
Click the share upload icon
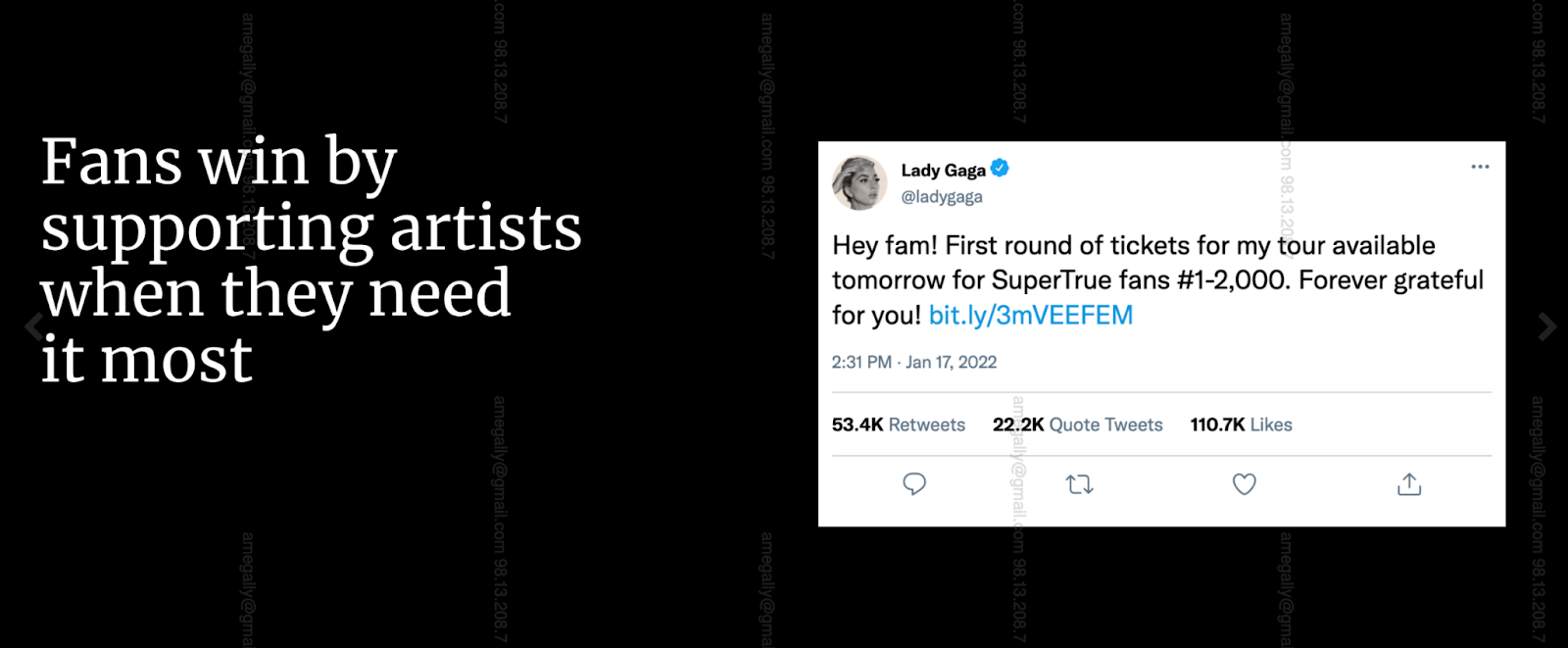pos(1409,484)
